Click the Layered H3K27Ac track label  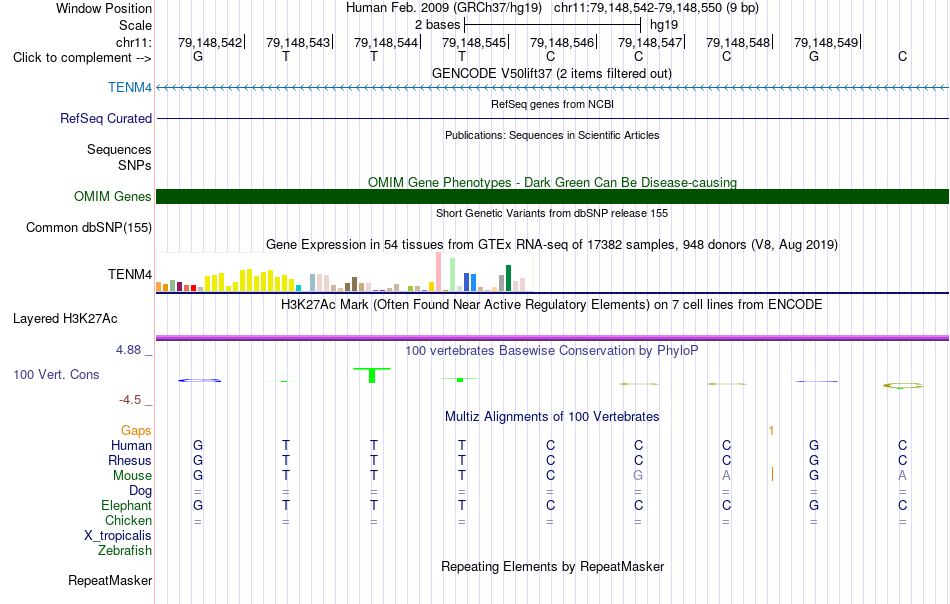point(65,319)
